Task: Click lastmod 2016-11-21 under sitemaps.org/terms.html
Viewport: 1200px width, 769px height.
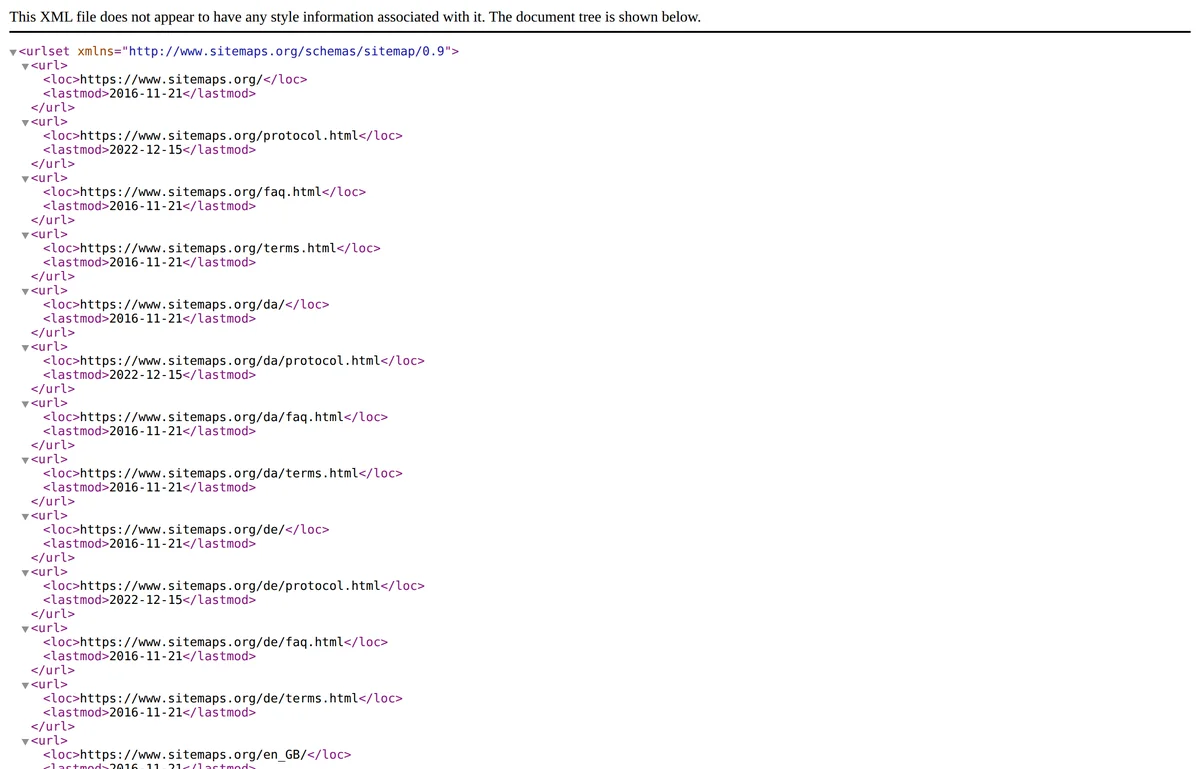Action: (x=145, y=262)
